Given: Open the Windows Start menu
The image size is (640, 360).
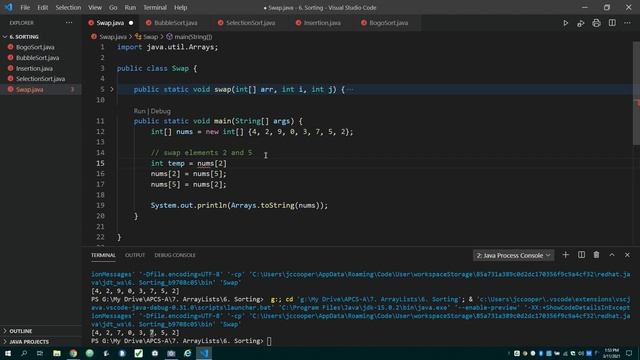Looking at the screenshot, I should (8, 353).
